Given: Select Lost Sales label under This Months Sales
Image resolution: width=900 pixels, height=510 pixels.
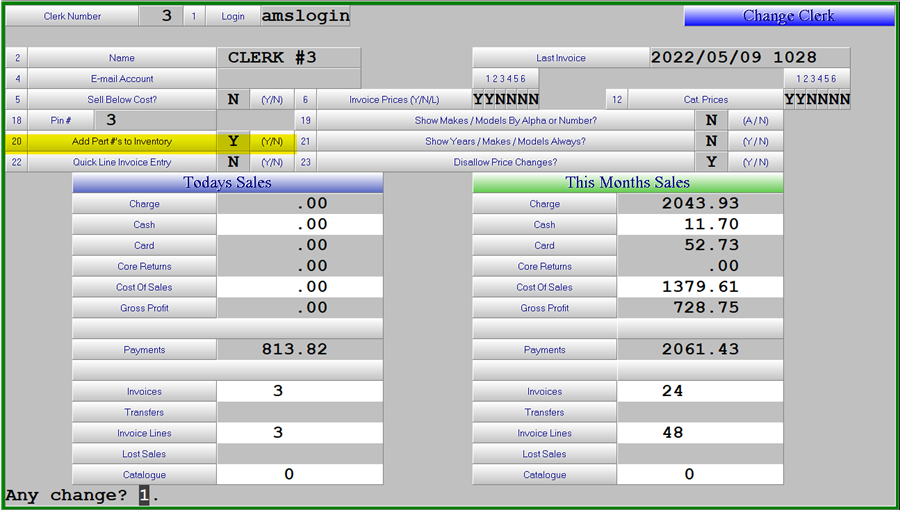Looking at the screenshot, I should (544, 454).
